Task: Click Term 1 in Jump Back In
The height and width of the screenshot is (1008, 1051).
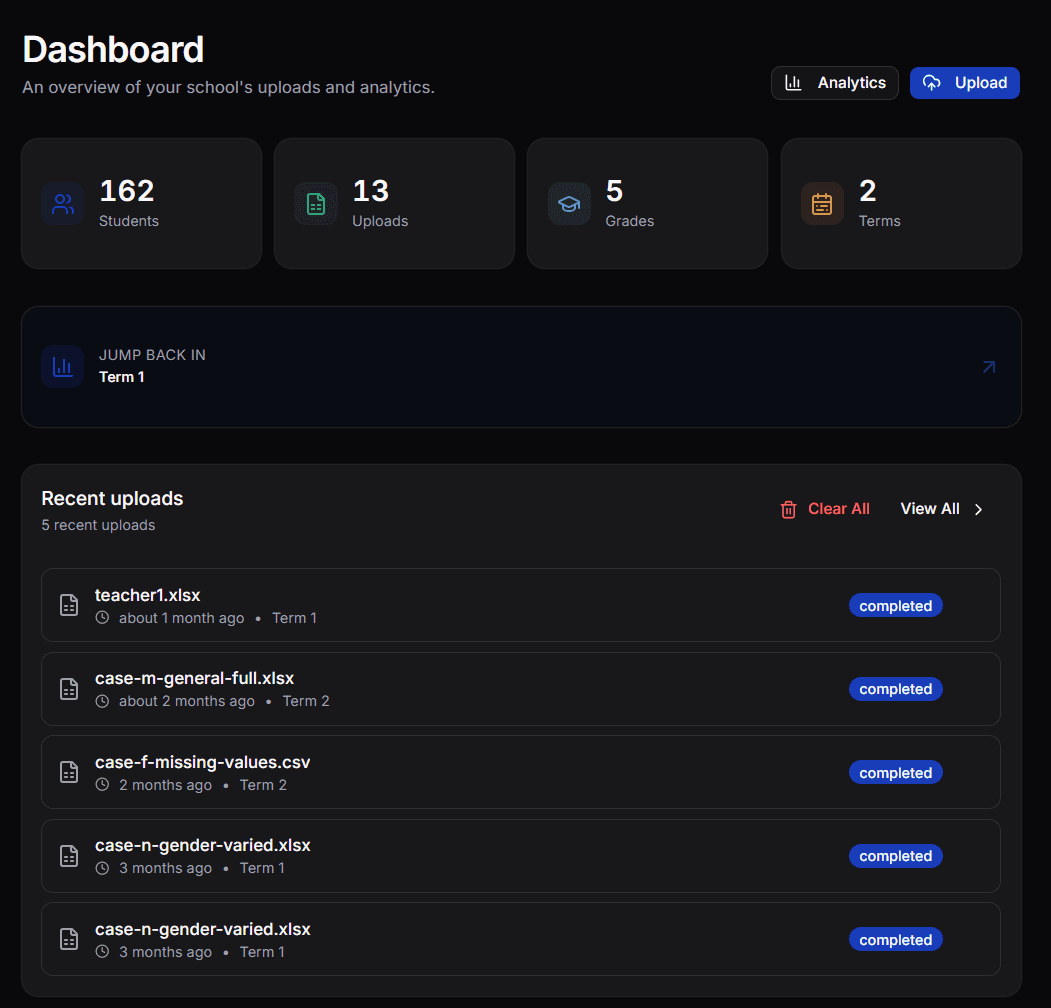Action: [x=122, y=377]
